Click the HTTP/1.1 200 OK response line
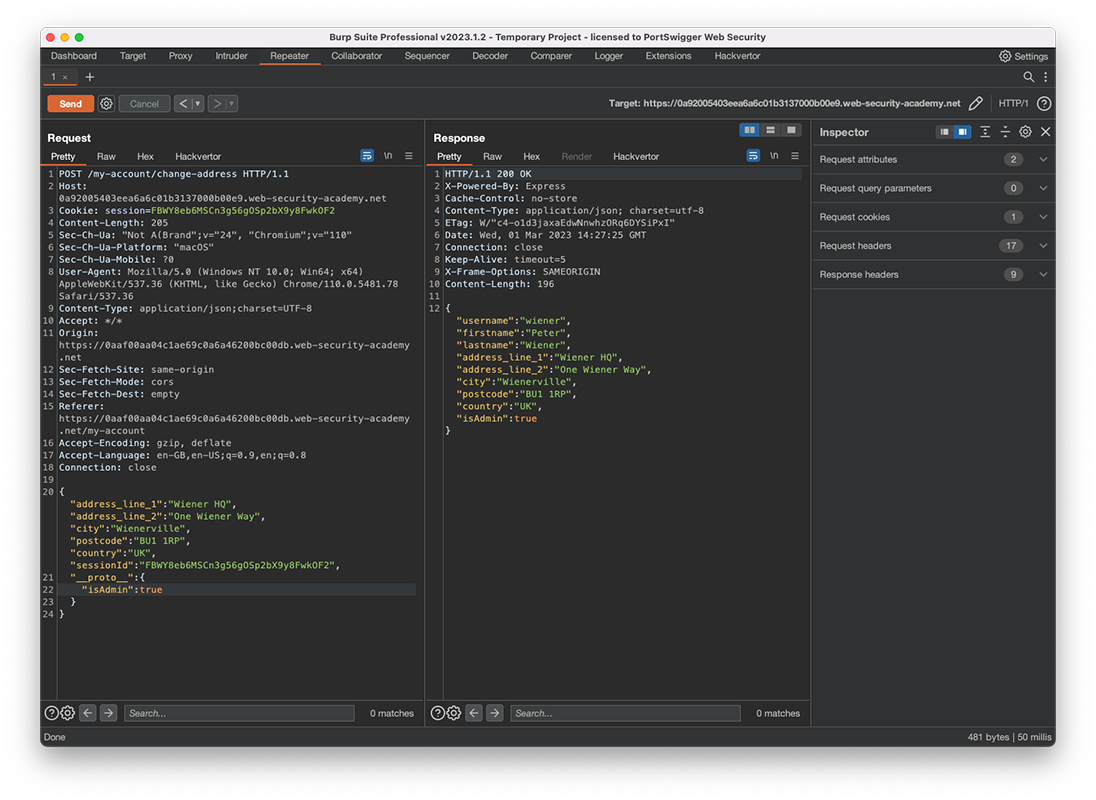 point(488,174)
